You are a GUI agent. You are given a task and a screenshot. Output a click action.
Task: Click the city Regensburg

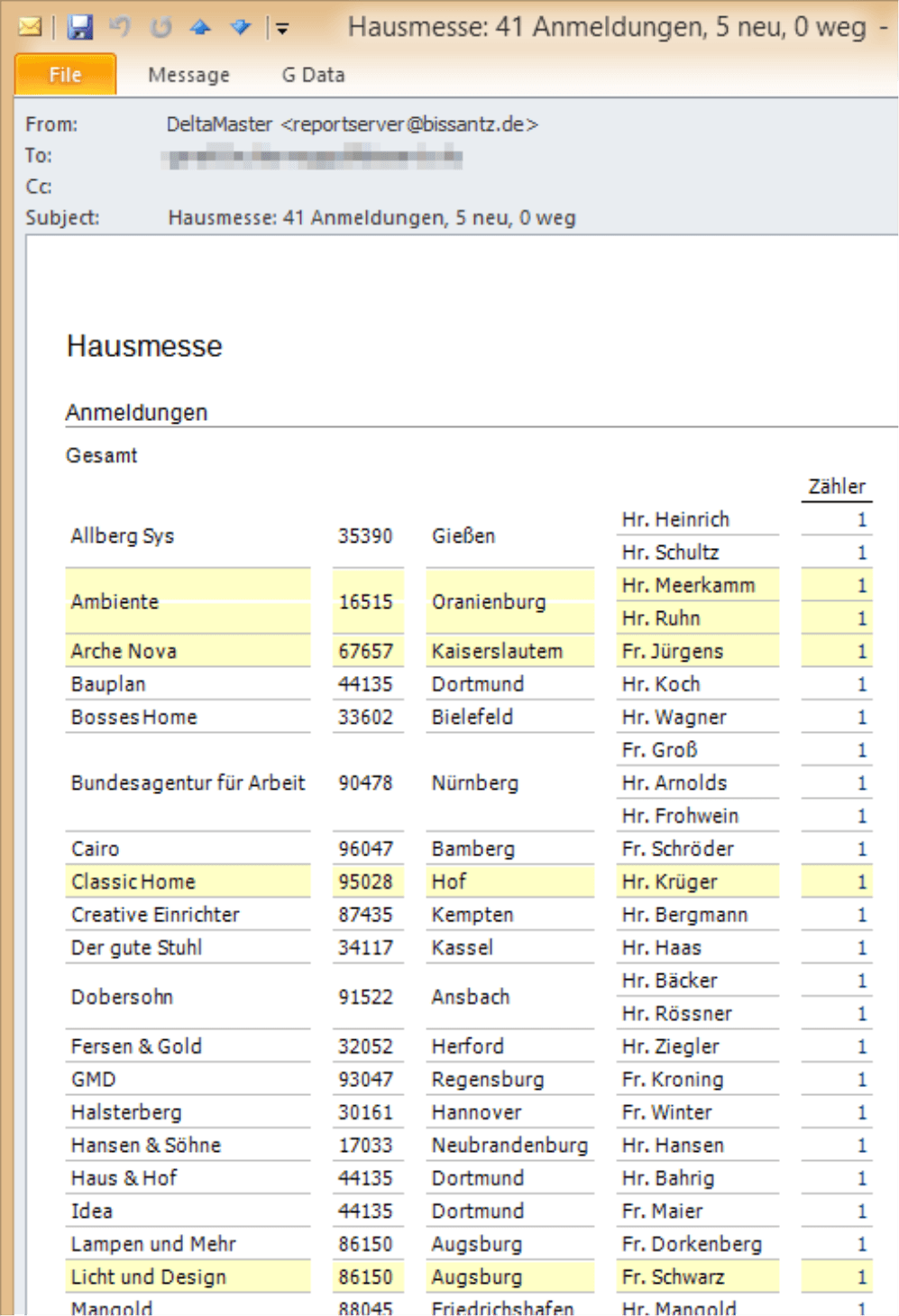tap(488, 1079)
